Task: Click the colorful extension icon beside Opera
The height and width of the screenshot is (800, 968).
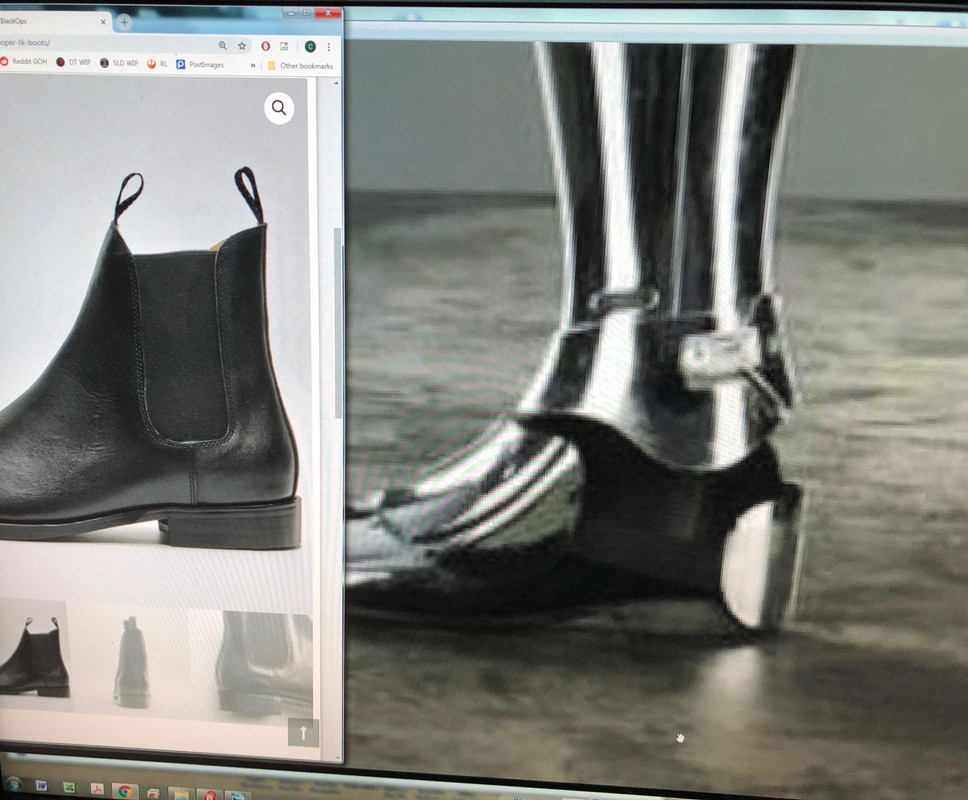Action: [284, 46]
